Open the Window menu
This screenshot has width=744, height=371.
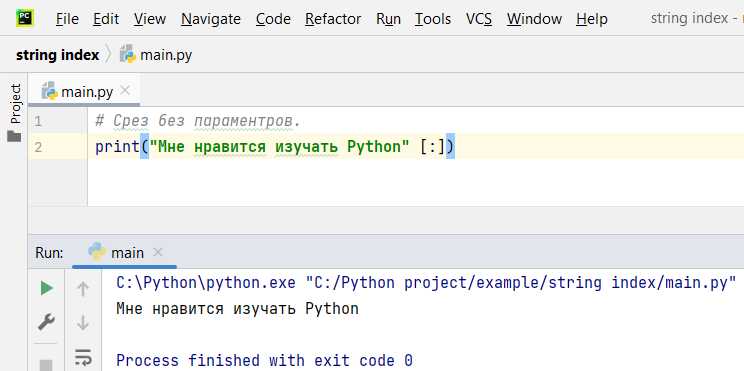pos(534,19)
